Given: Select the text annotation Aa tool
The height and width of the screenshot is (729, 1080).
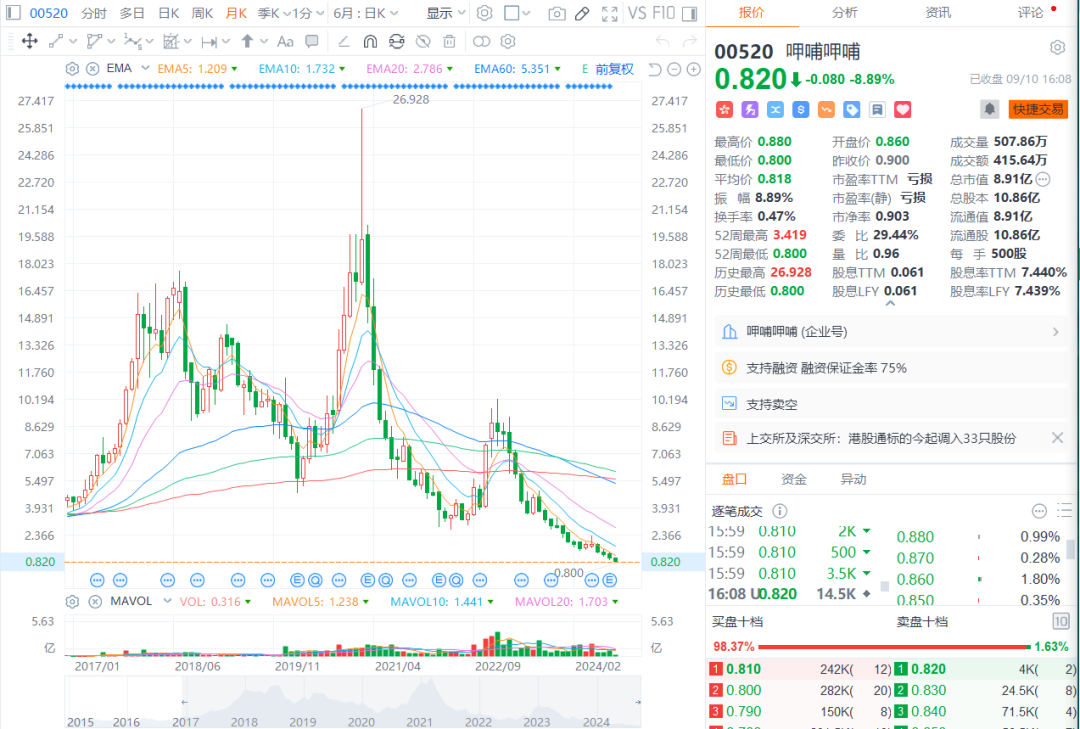Looking at the screenshot, I should pos(285,41).
